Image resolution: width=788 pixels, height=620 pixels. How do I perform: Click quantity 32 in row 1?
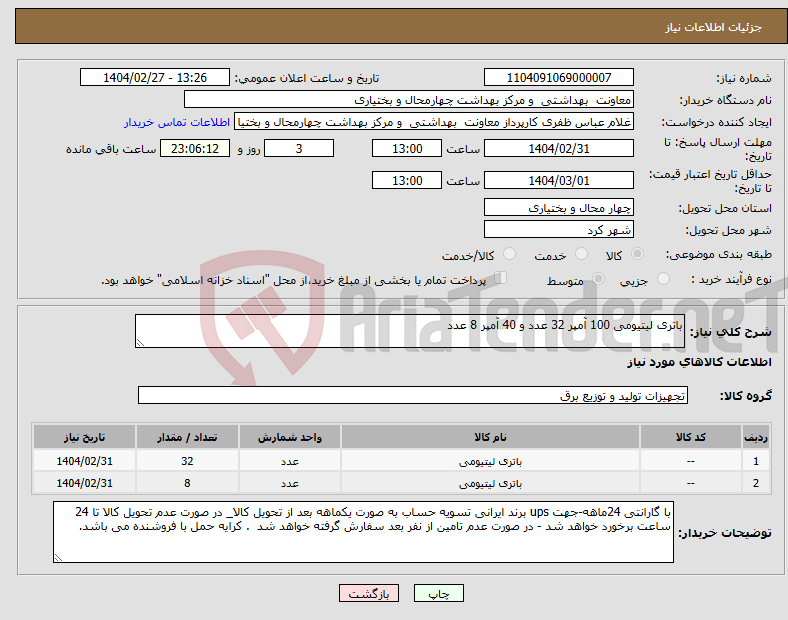click(x=187, y=461)
